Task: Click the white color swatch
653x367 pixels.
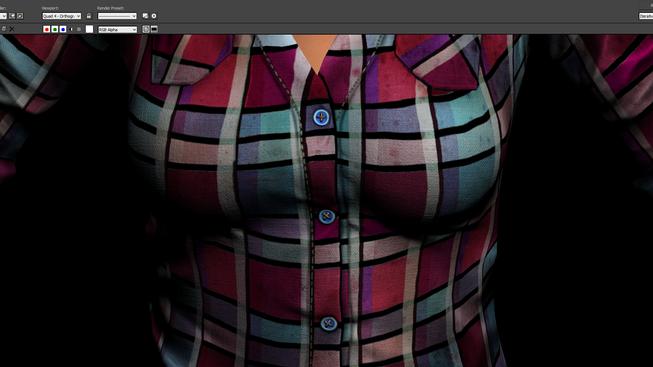Action: [90, 29]
